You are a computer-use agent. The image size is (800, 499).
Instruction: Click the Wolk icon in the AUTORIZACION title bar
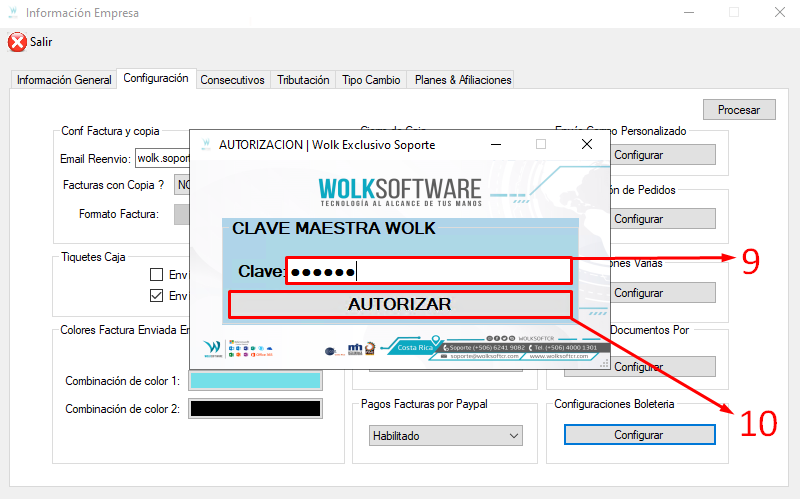206,144
